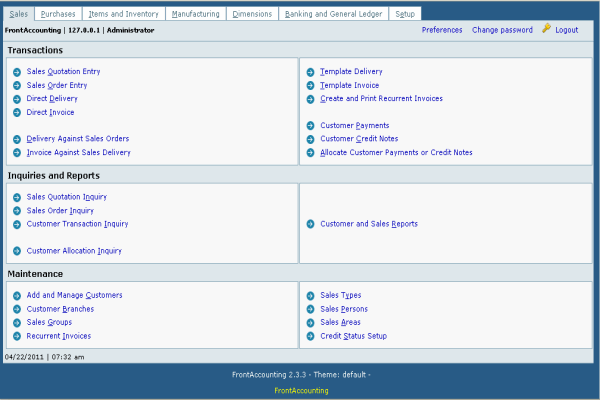Click the arrow icon beside Sales Quotation Entry

pyautogui.click(x=17, y=72)
